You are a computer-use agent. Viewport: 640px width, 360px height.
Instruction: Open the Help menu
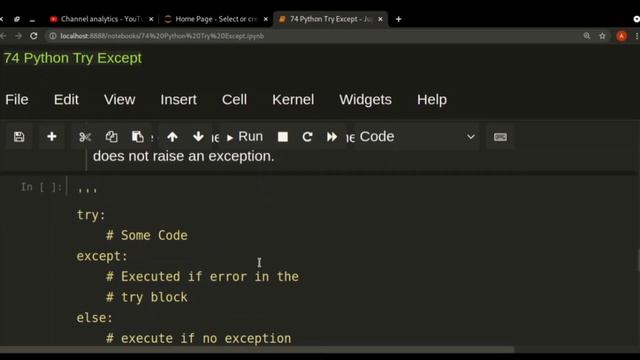point(432,100)
